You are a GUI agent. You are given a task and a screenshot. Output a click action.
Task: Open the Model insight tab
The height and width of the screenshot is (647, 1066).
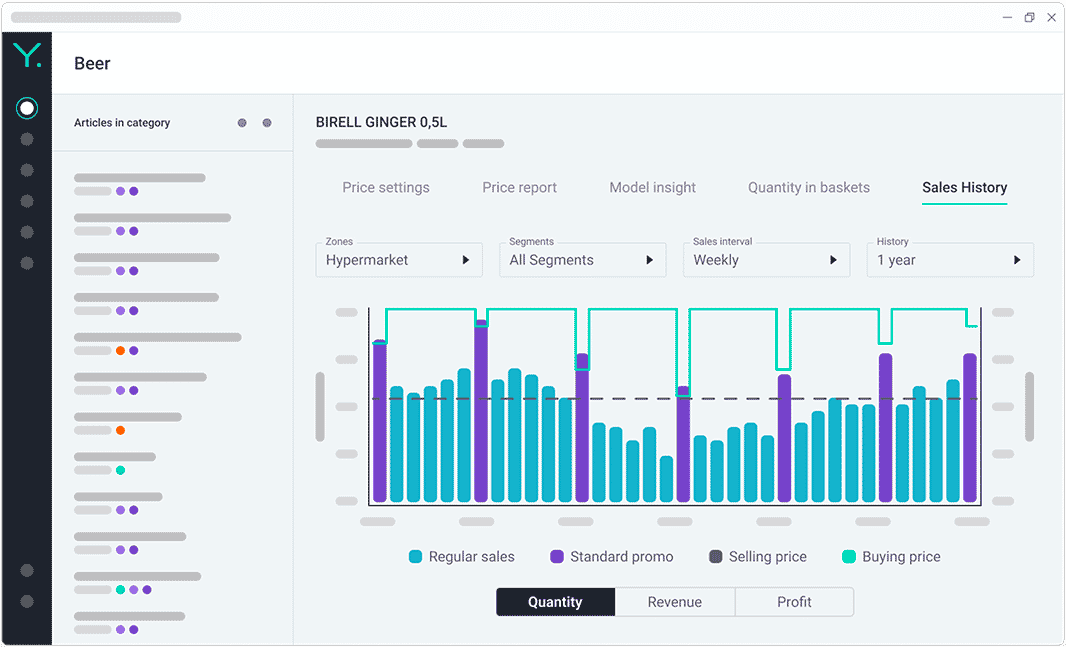tap(653, 188)
